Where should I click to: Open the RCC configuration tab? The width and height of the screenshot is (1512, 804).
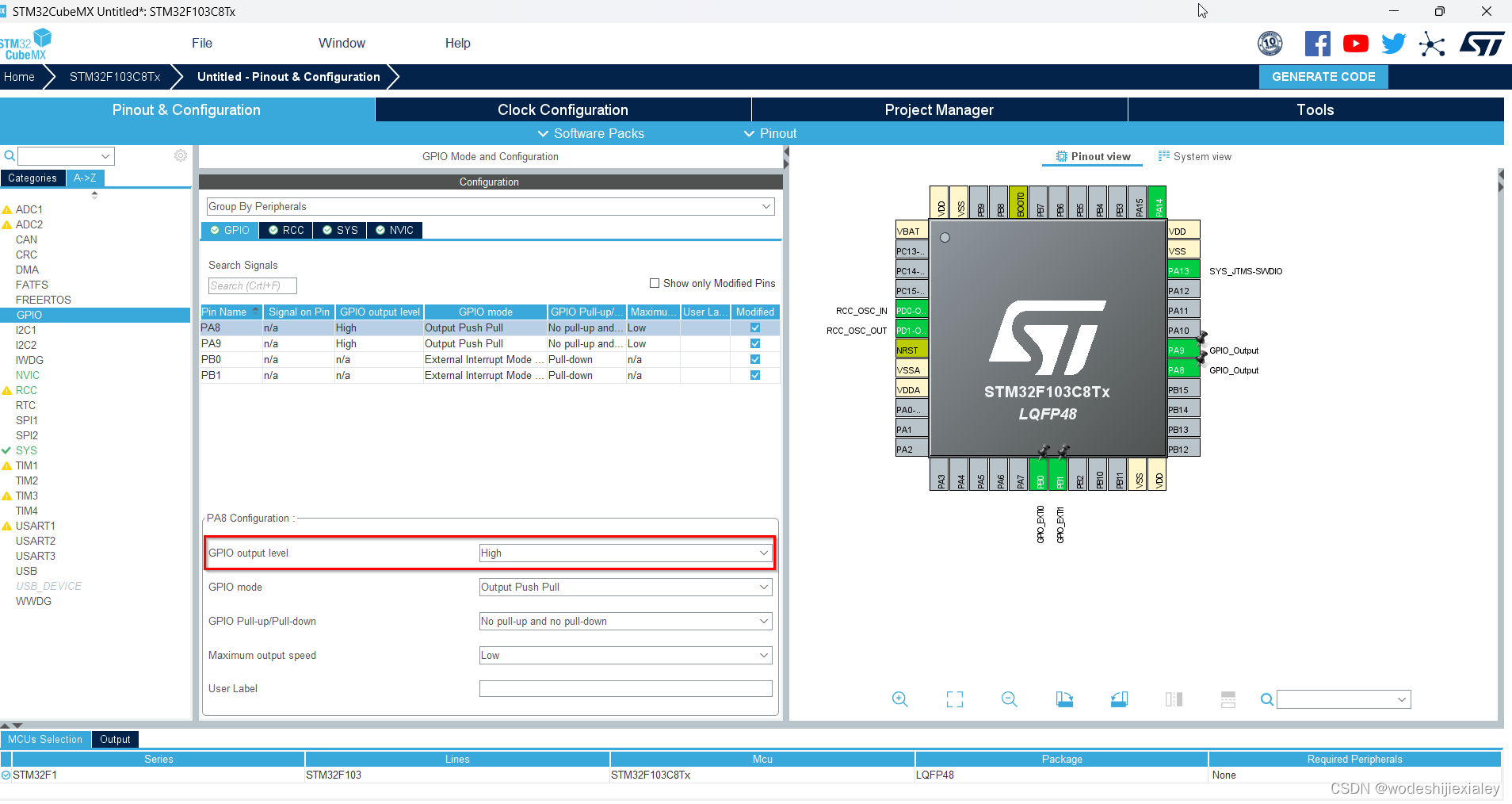point(285,230)
